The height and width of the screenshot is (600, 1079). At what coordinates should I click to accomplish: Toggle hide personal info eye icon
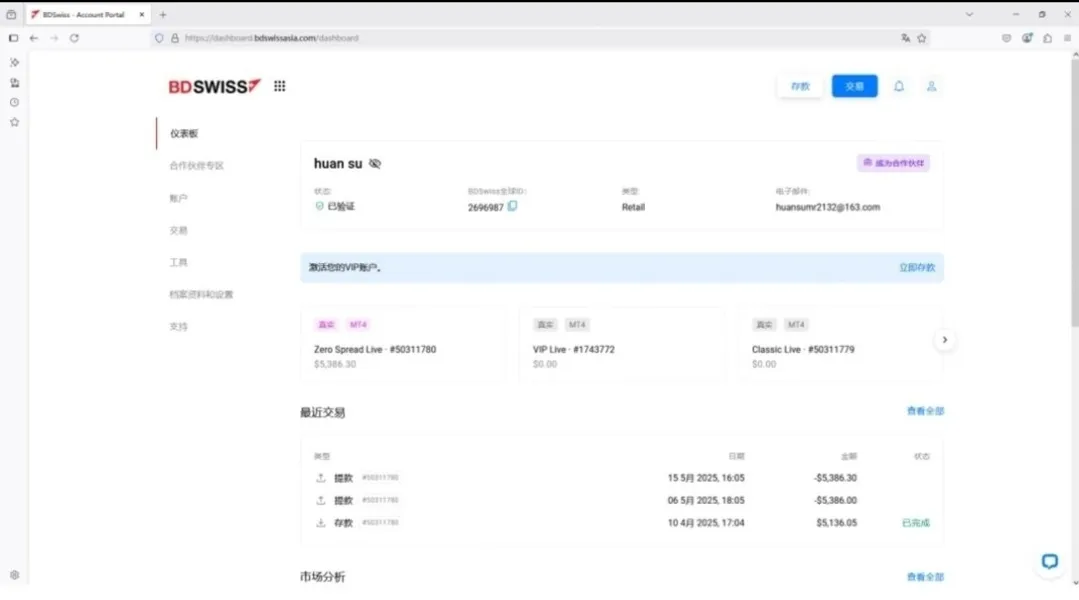(x=375, y=164)
